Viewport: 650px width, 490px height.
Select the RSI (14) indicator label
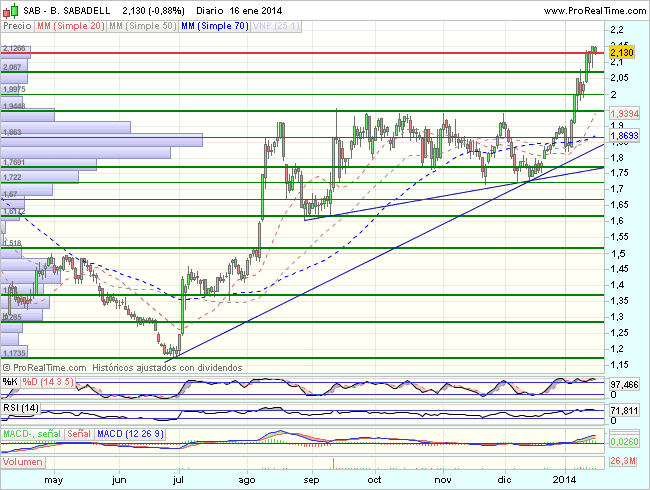21,408
